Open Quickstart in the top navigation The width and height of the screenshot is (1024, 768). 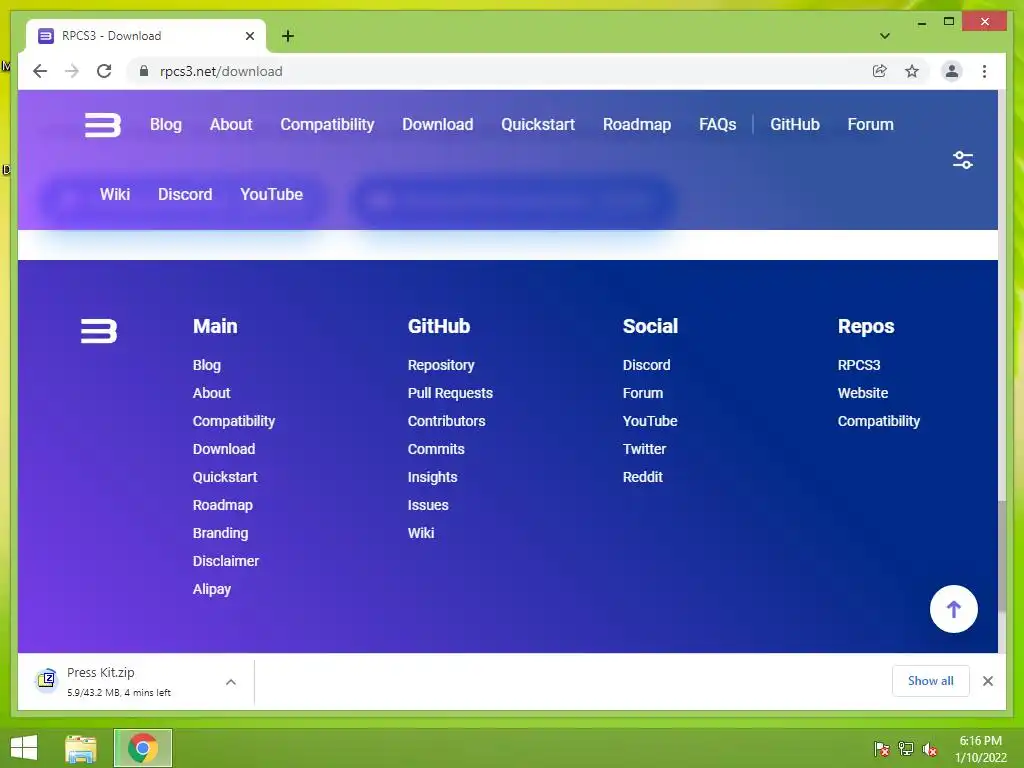(538, 124)
